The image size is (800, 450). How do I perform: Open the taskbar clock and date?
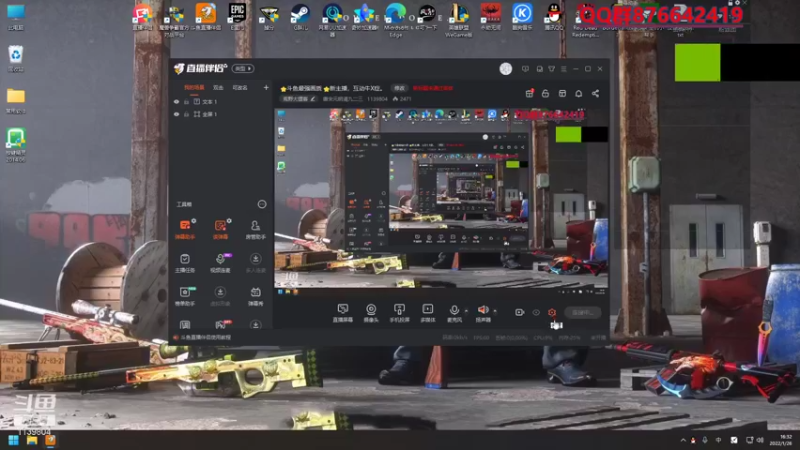tap(782, 440)
